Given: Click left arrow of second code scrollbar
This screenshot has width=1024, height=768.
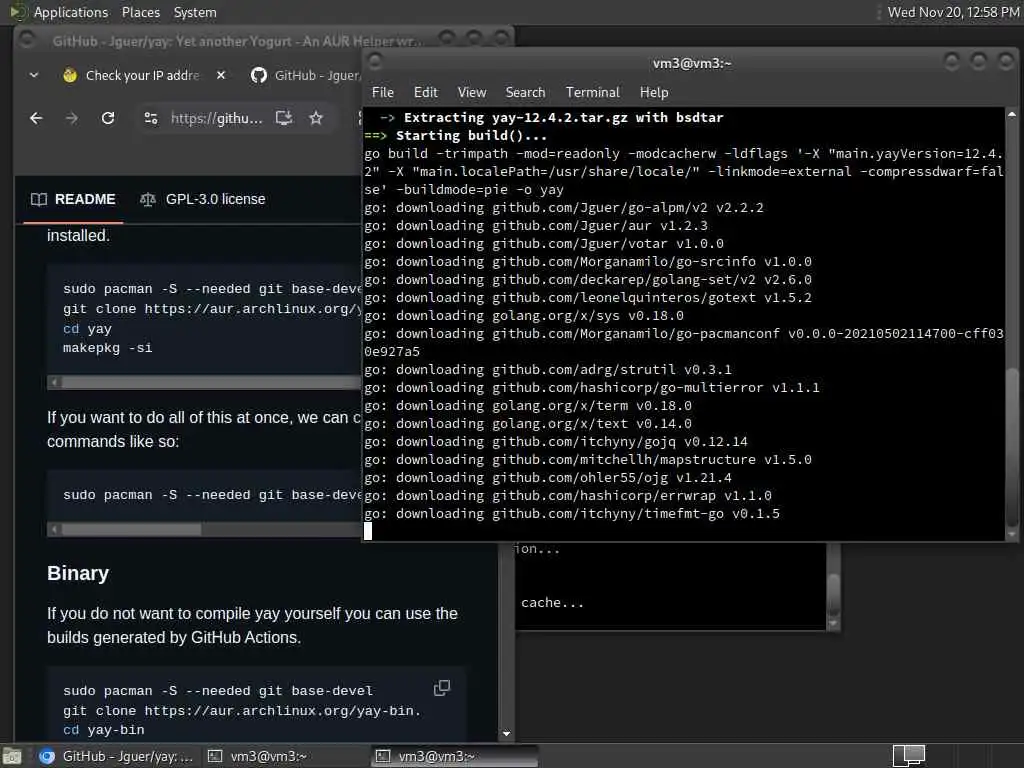Looking at the screenshot, I should (54, 529).
